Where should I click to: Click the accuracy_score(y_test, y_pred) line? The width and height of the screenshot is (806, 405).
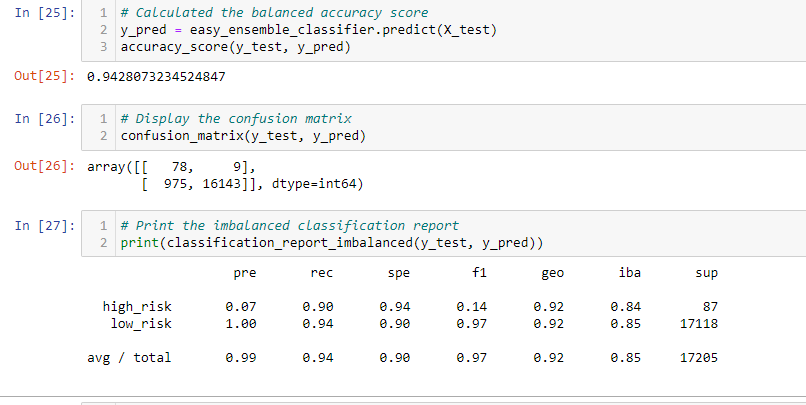click(x=235, y=47)
